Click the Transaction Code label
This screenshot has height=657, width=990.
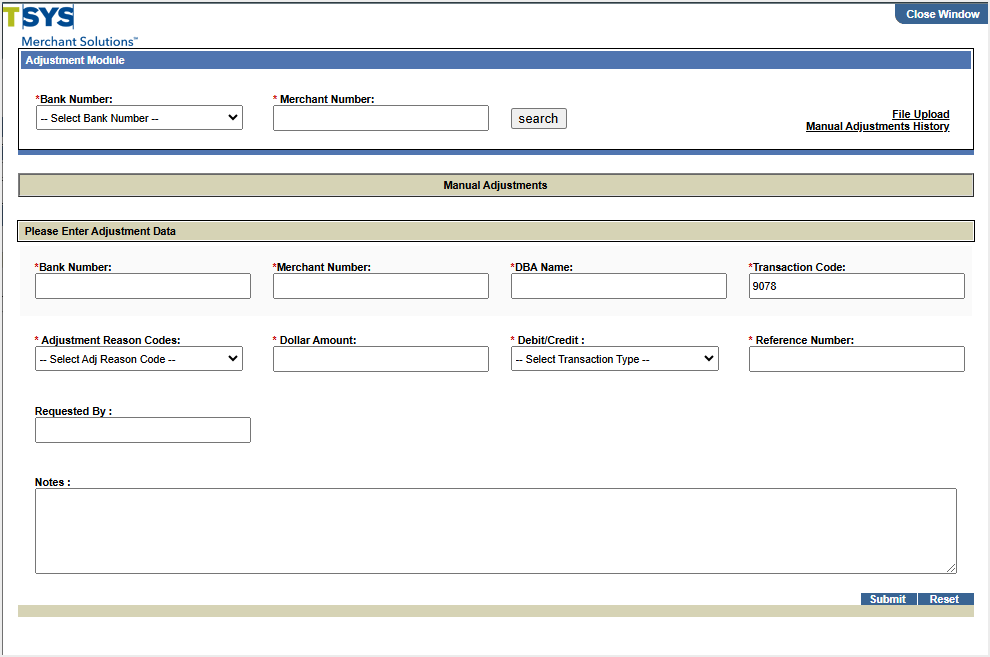[797, 267]
